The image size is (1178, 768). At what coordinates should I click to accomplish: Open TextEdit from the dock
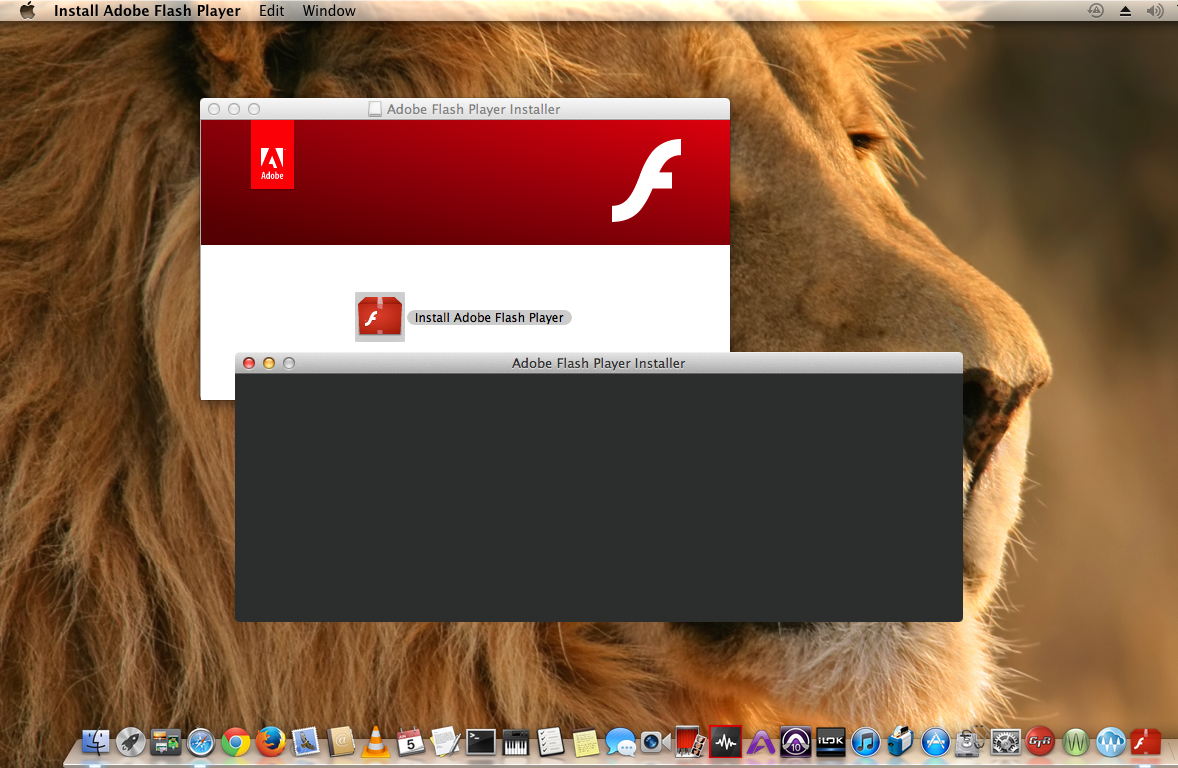tap(446, 742)
